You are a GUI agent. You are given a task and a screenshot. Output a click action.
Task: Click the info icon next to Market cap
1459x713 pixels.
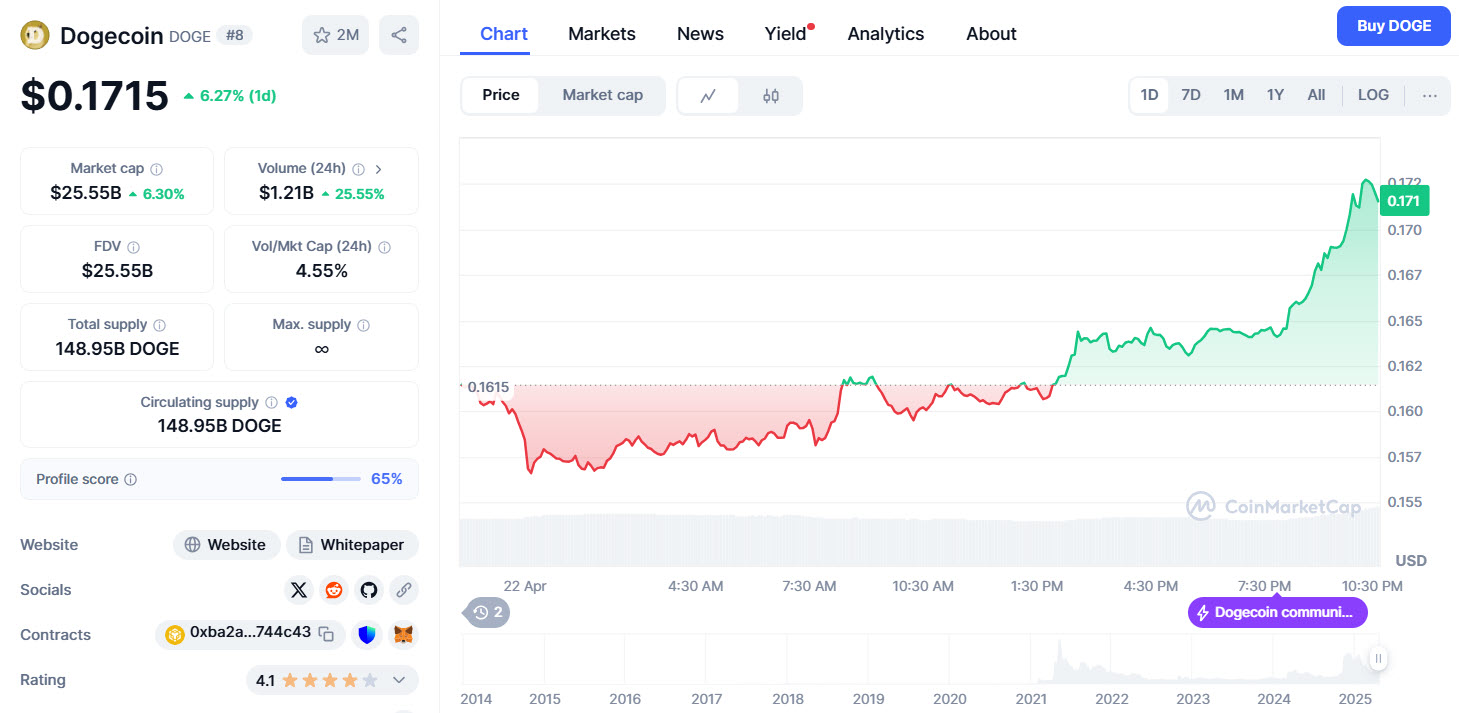(157, 169)
